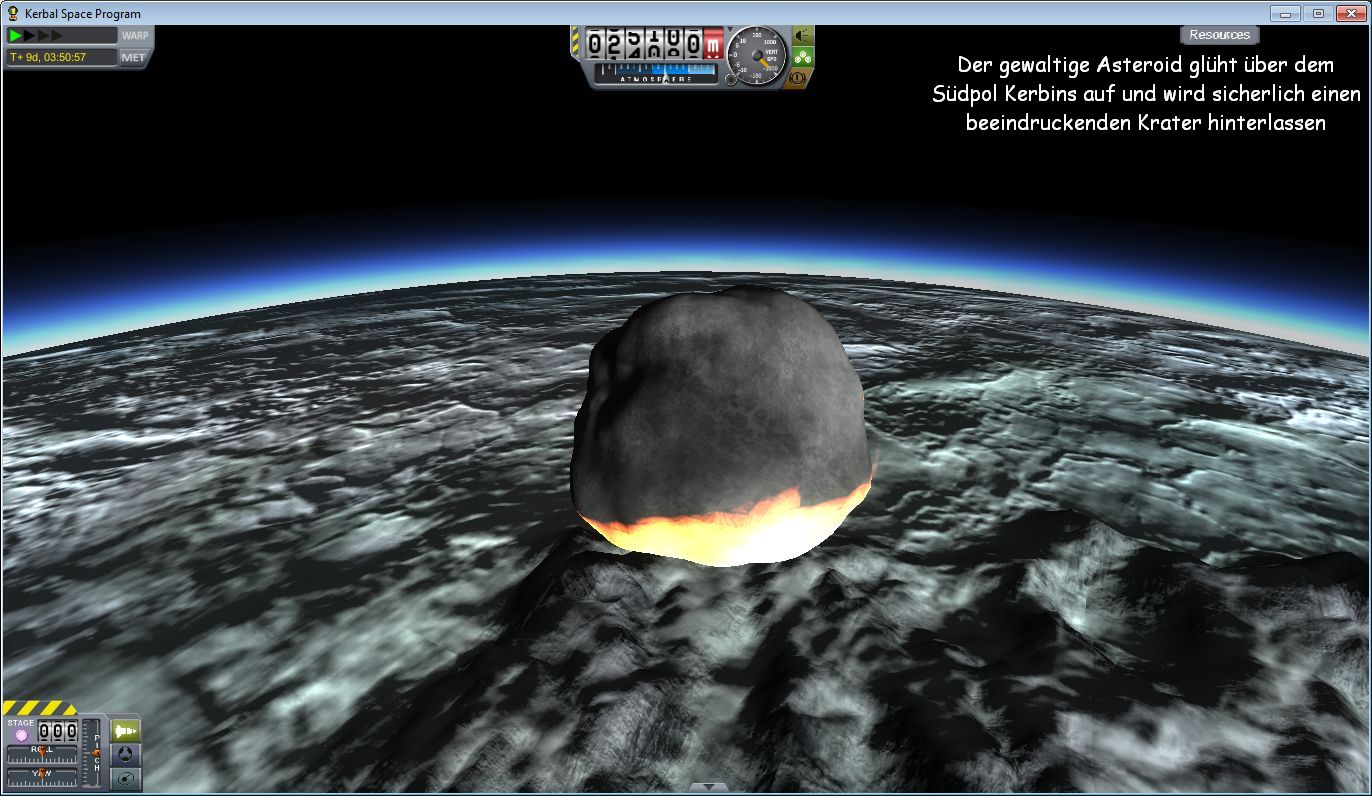This screenshot has height=796, width=1372.
Task: Switch to map view icon
Action: click(125, 779)
